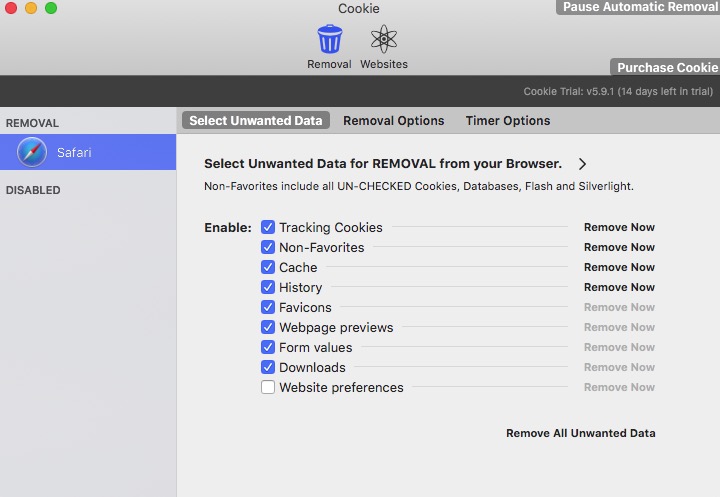Click Remove Now for Non-Favorites
The width and height of the screenshot is (720, 497).
point(619,247)
